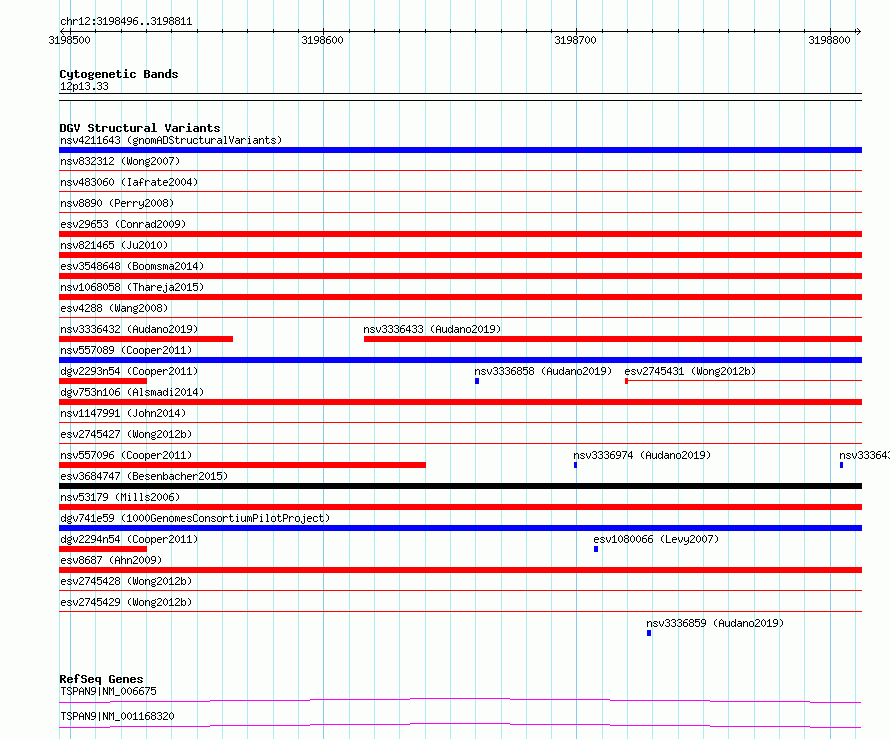Click dgv2293n54 (Cooper2011) label
Image resolution: width=890 pixels, height=739 pixels.
pyautogui.click(x=129, y=371)
